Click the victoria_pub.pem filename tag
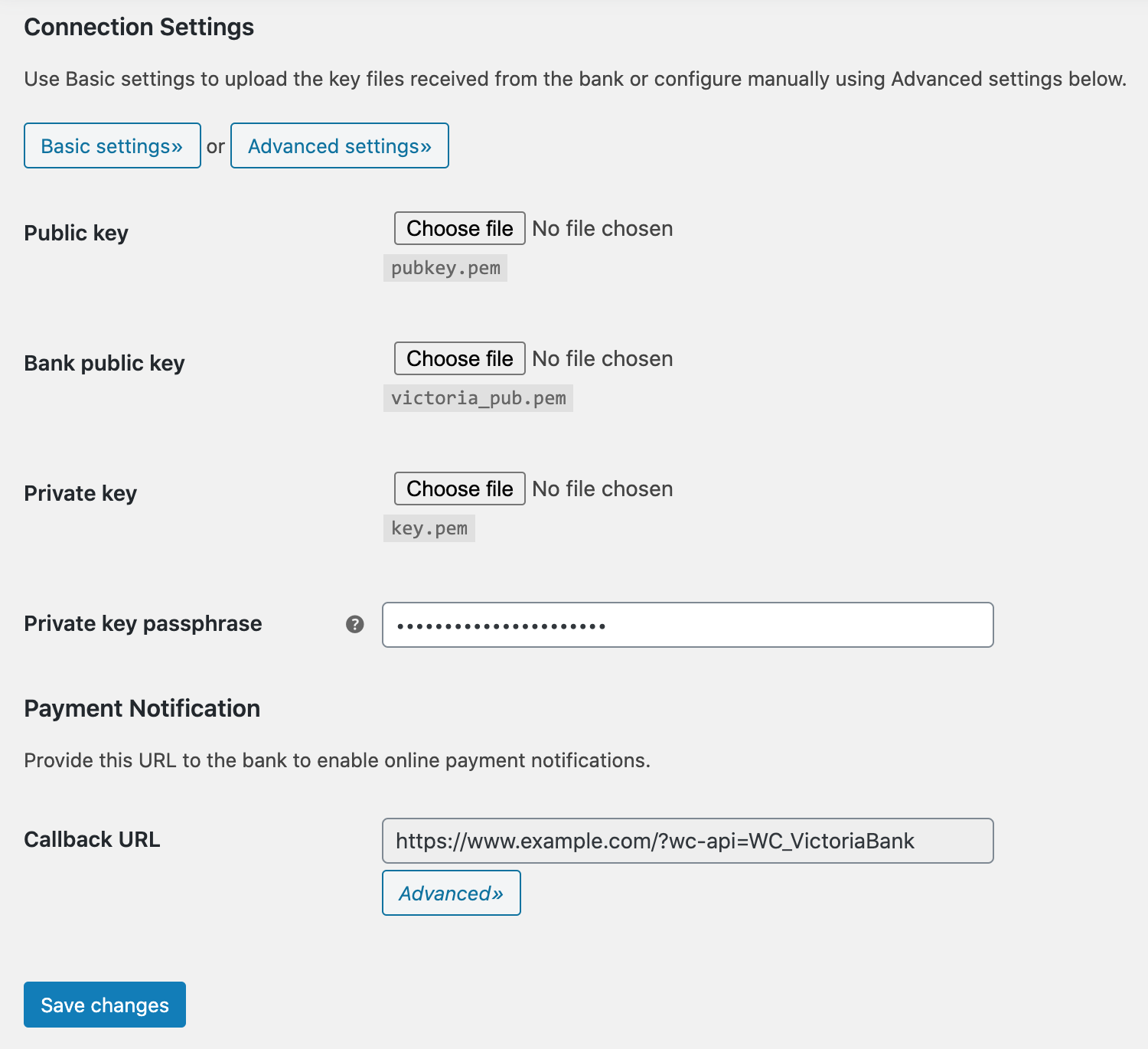Viewport: 1148px width, 1049px height. (x=478, y=398)
